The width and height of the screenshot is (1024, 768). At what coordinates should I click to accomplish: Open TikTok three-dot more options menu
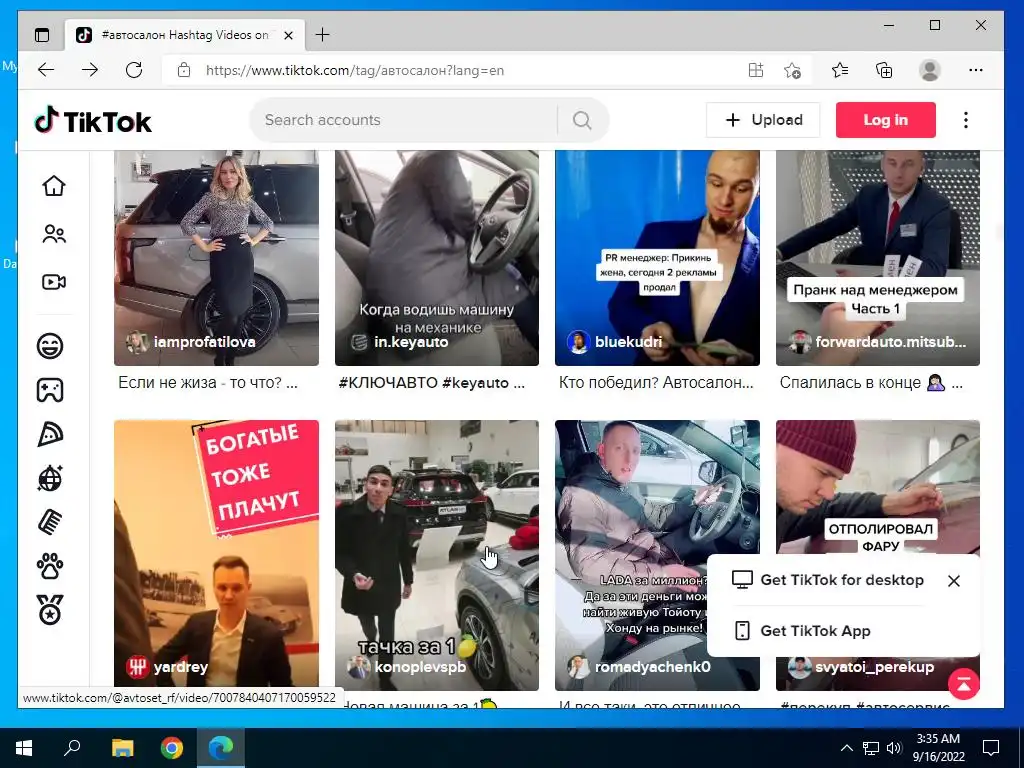tap(966, 120)
